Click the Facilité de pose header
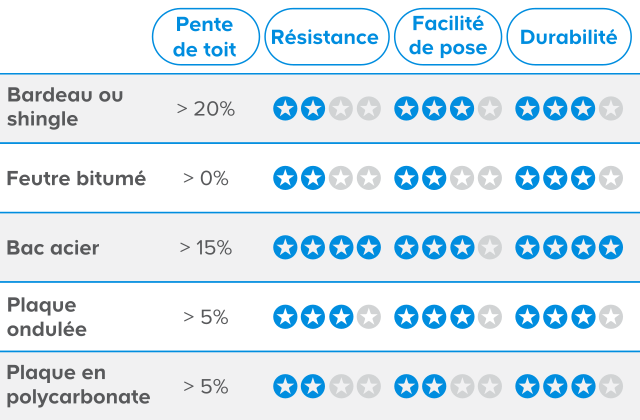 tap(448, 37)
